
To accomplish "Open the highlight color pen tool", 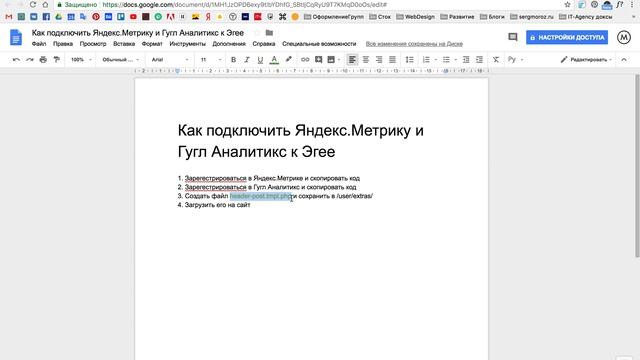I will pos(289,60).
